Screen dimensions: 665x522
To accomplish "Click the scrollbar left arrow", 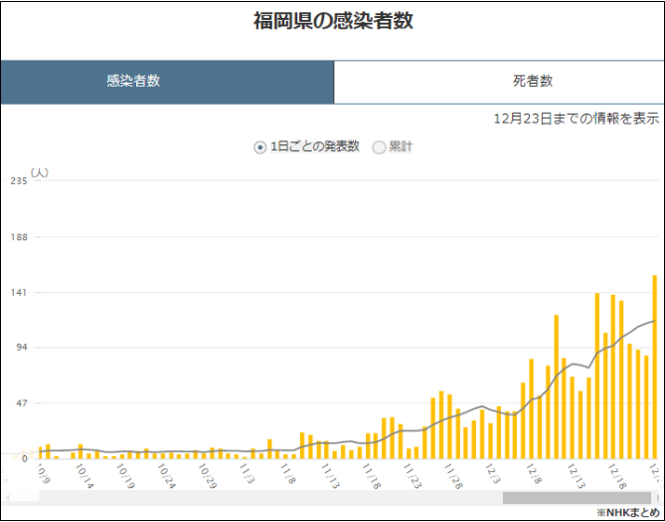I will 7,497.
